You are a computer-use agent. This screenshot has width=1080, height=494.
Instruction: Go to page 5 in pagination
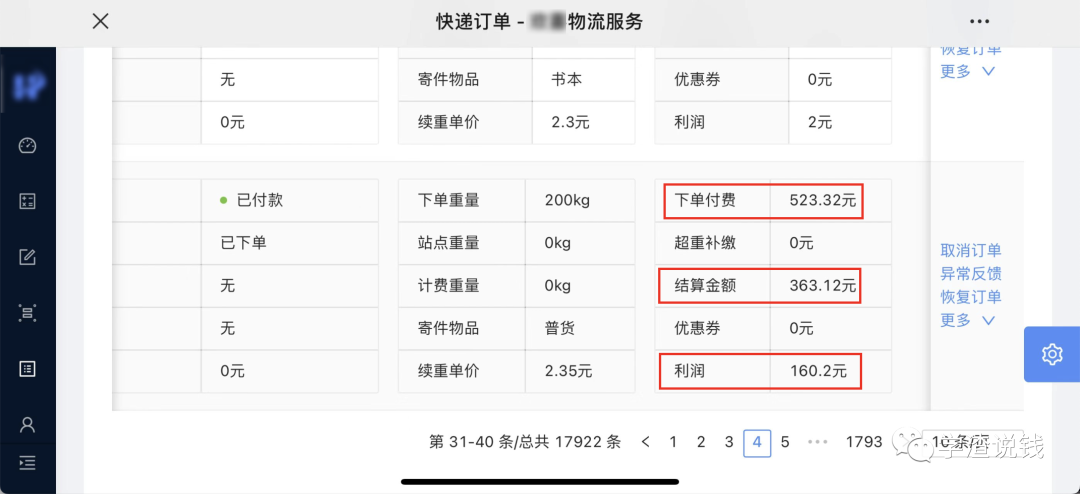tap(785, 442)
